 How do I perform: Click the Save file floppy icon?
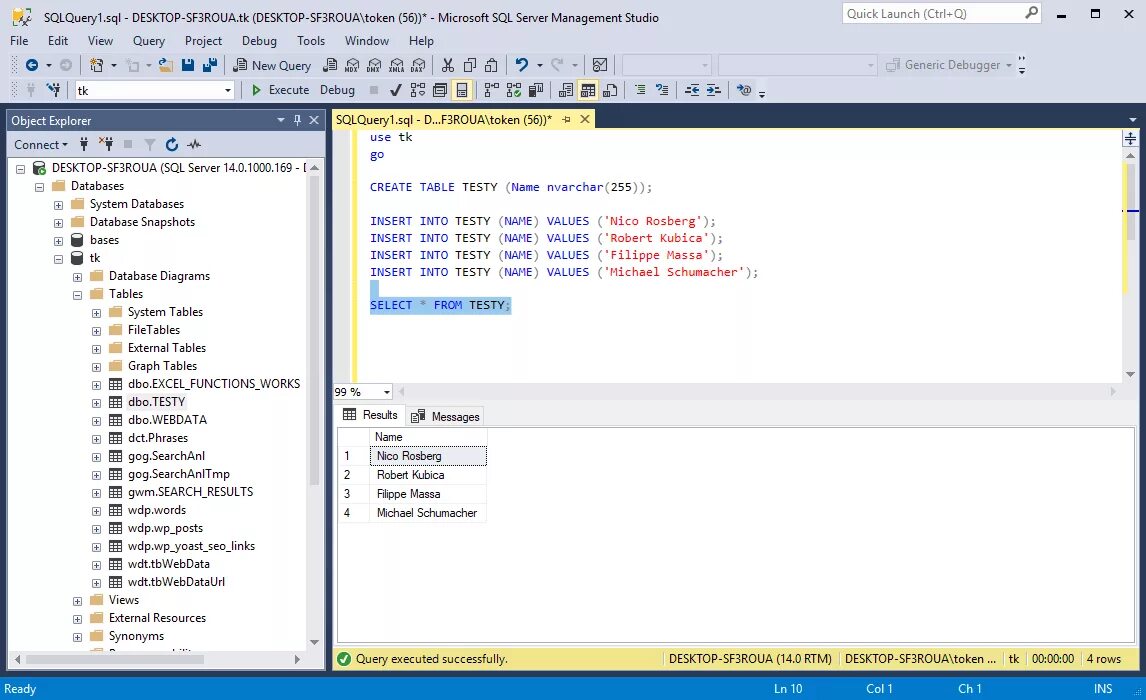point(188,65)
